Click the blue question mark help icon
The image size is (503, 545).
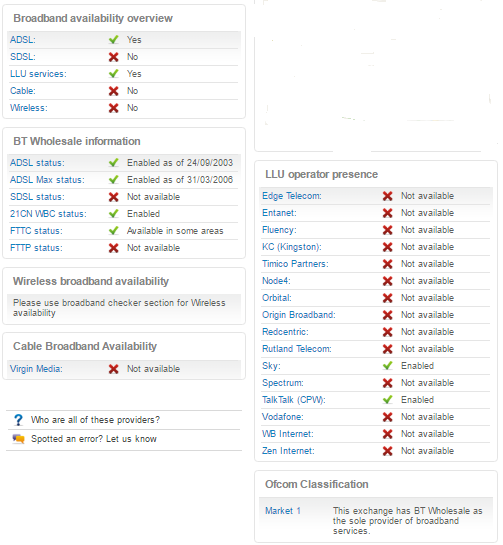(x=18, y=420)
